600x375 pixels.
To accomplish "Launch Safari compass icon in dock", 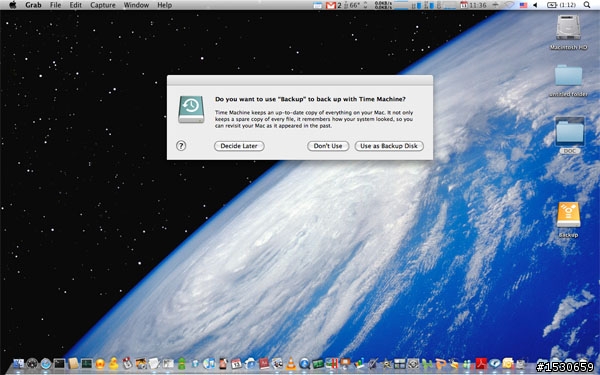I will coord(46,364).
